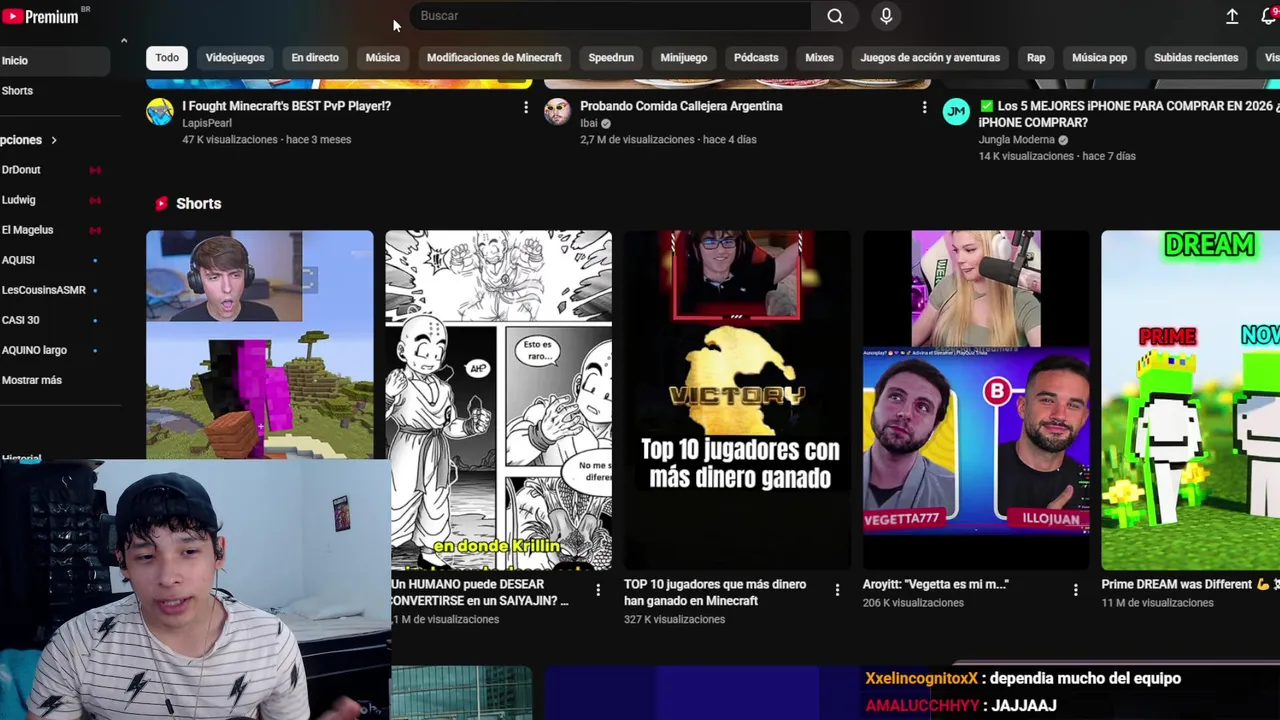Image resolution: width=1280 pixels, height=720 pixels.
Task: Select the Minijuego filter chip
Action: [684, 57]
